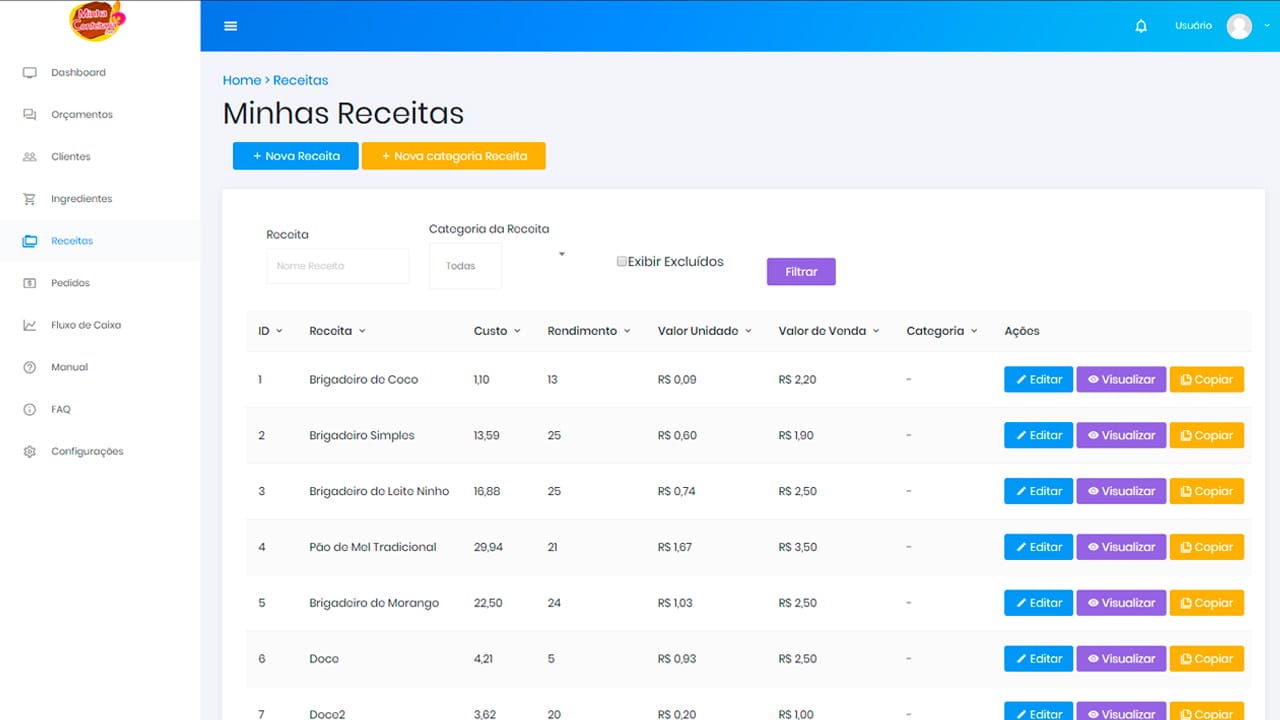This screenshot has height=720, width=1280.
Task: Click the Dashboard monitor icon in sidebar
Action: click(x=30, y=73)
